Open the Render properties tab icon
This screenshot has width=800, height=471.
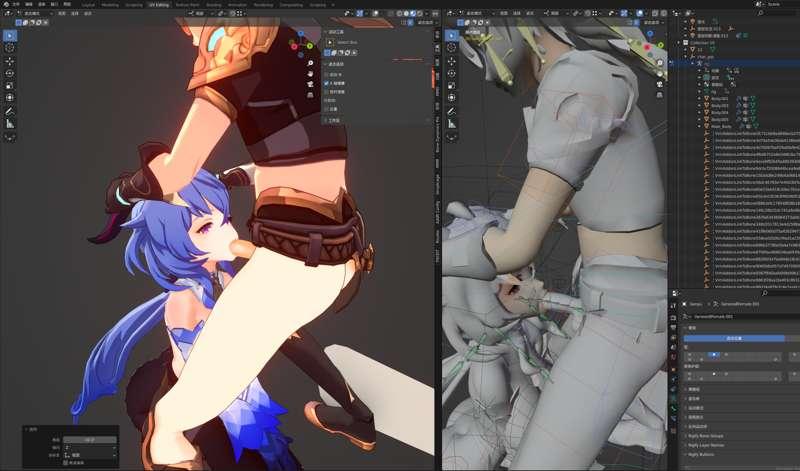point(673,316)
